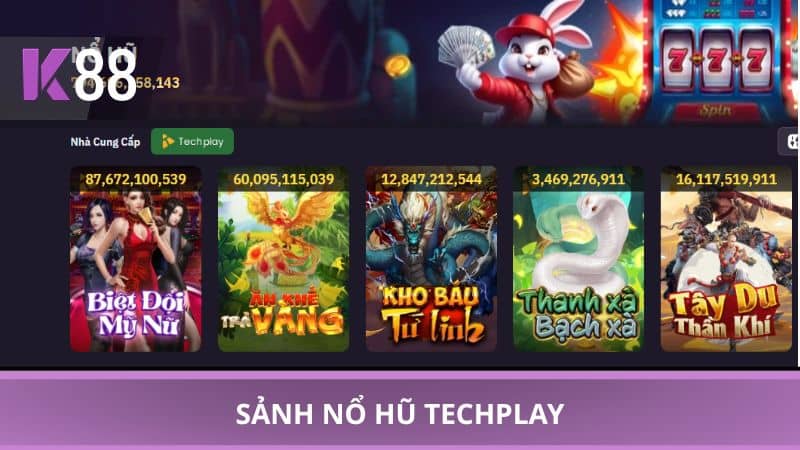Viewport: 800px width, 450px height.
Task: Click the gold coin in the banner
Action: [397, 66]
